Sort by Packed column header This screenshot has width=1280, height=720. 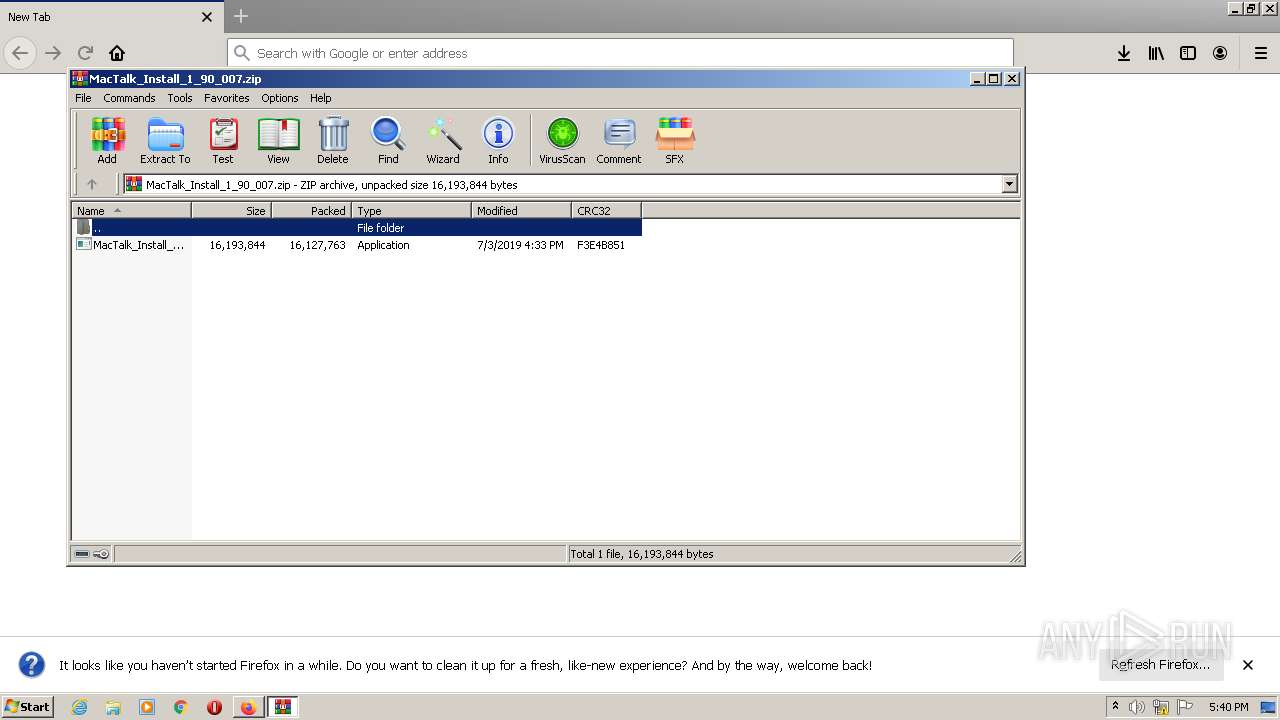pos(311,210)
